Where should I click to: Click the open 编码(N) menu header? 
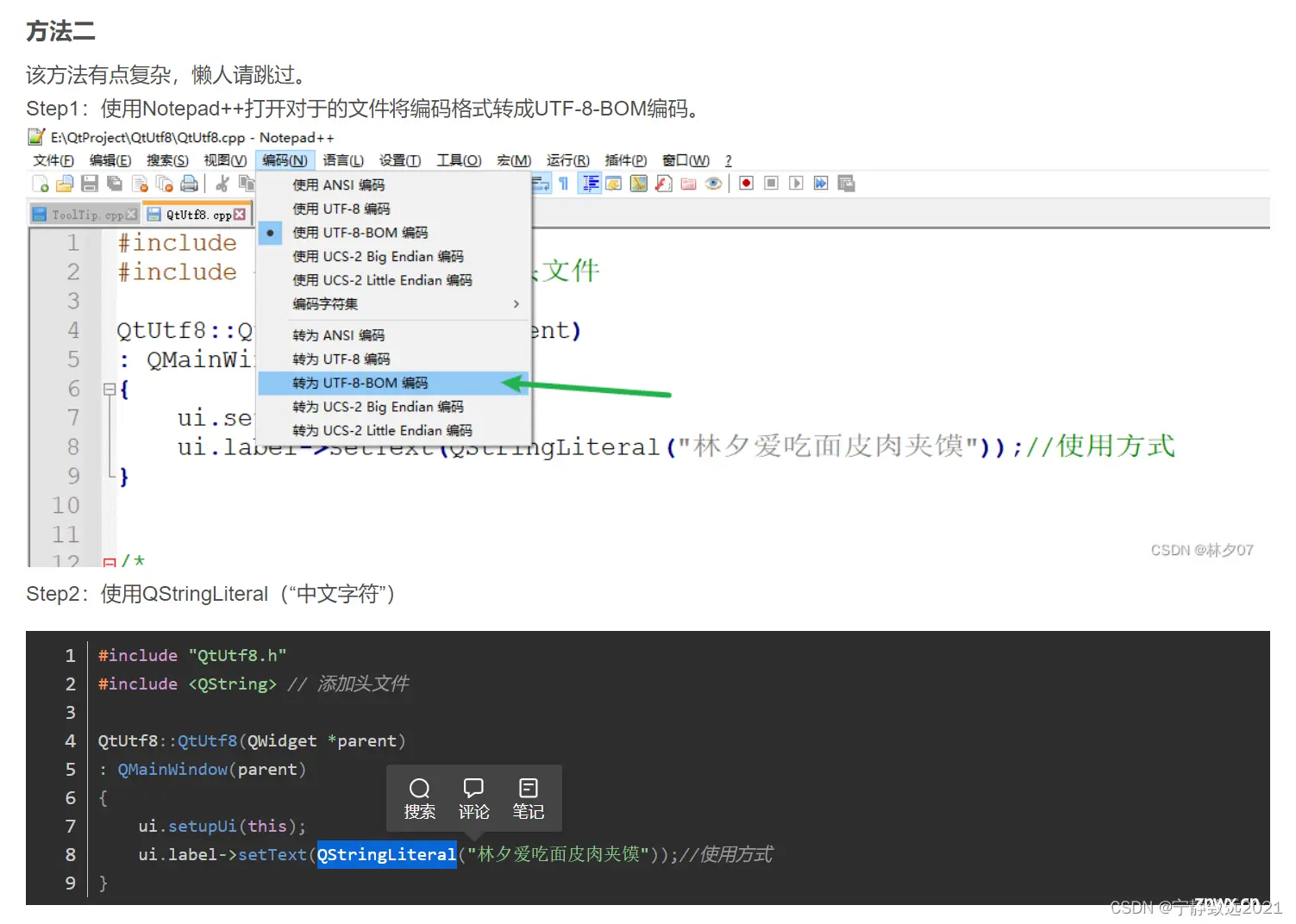pos(285,160)
